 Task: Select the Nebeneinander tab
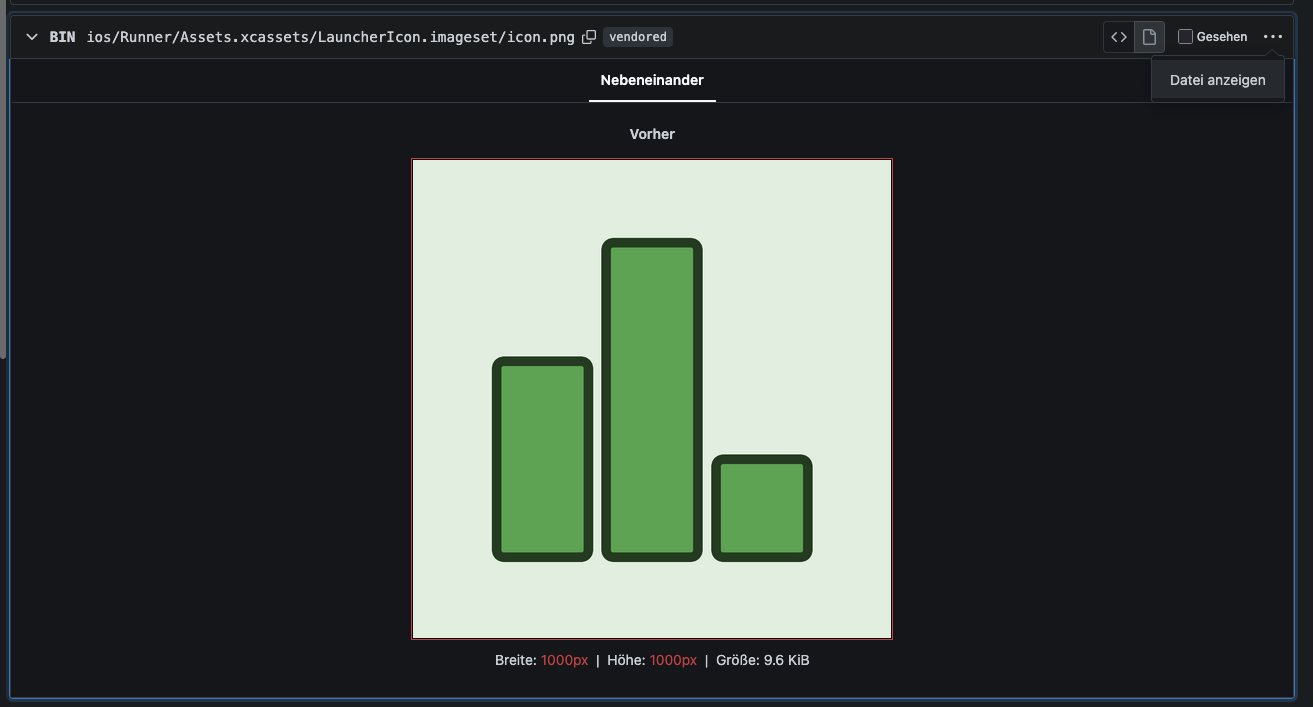coord(652,80)
